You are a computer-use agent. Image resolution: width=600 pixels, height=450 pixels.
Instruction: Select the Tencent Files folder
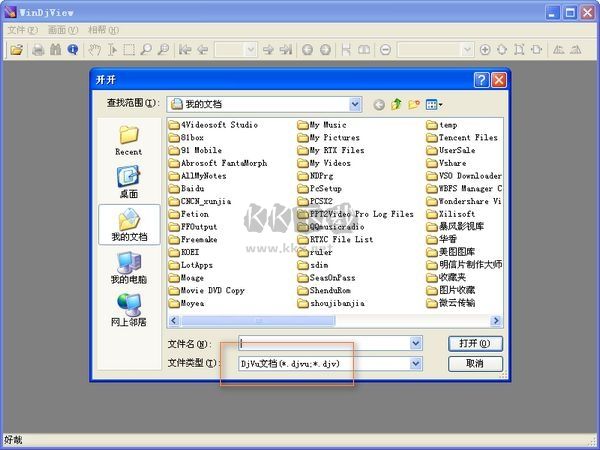[462, 137]
